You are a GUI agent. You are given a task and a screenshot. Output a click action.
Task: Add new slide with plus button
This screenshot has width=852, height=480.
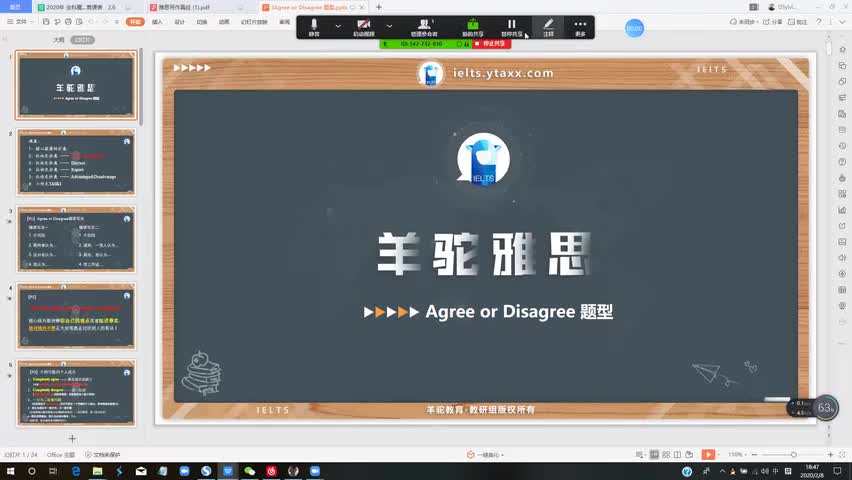72,438
